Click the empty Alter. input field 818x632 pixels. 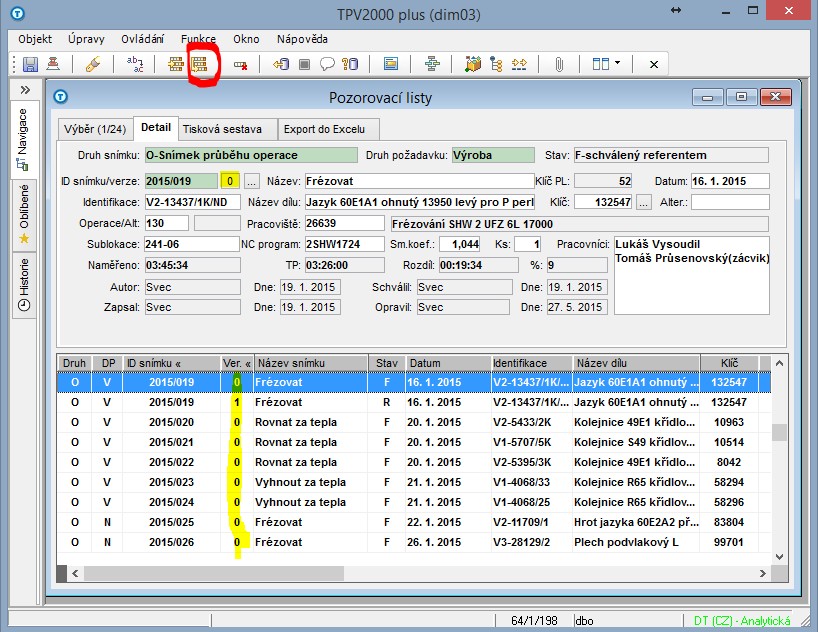pos(730,202)
